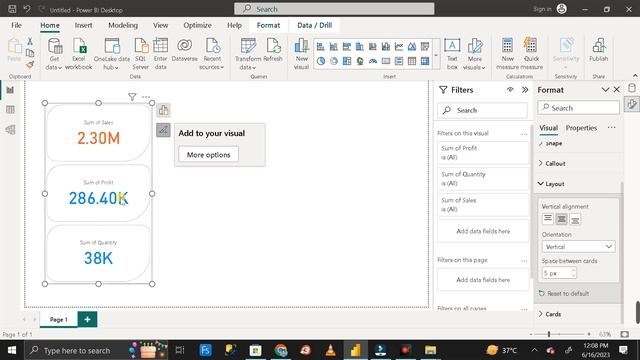Click the More options button
This screenshot has width=640, height=360.
coord(209,155)
